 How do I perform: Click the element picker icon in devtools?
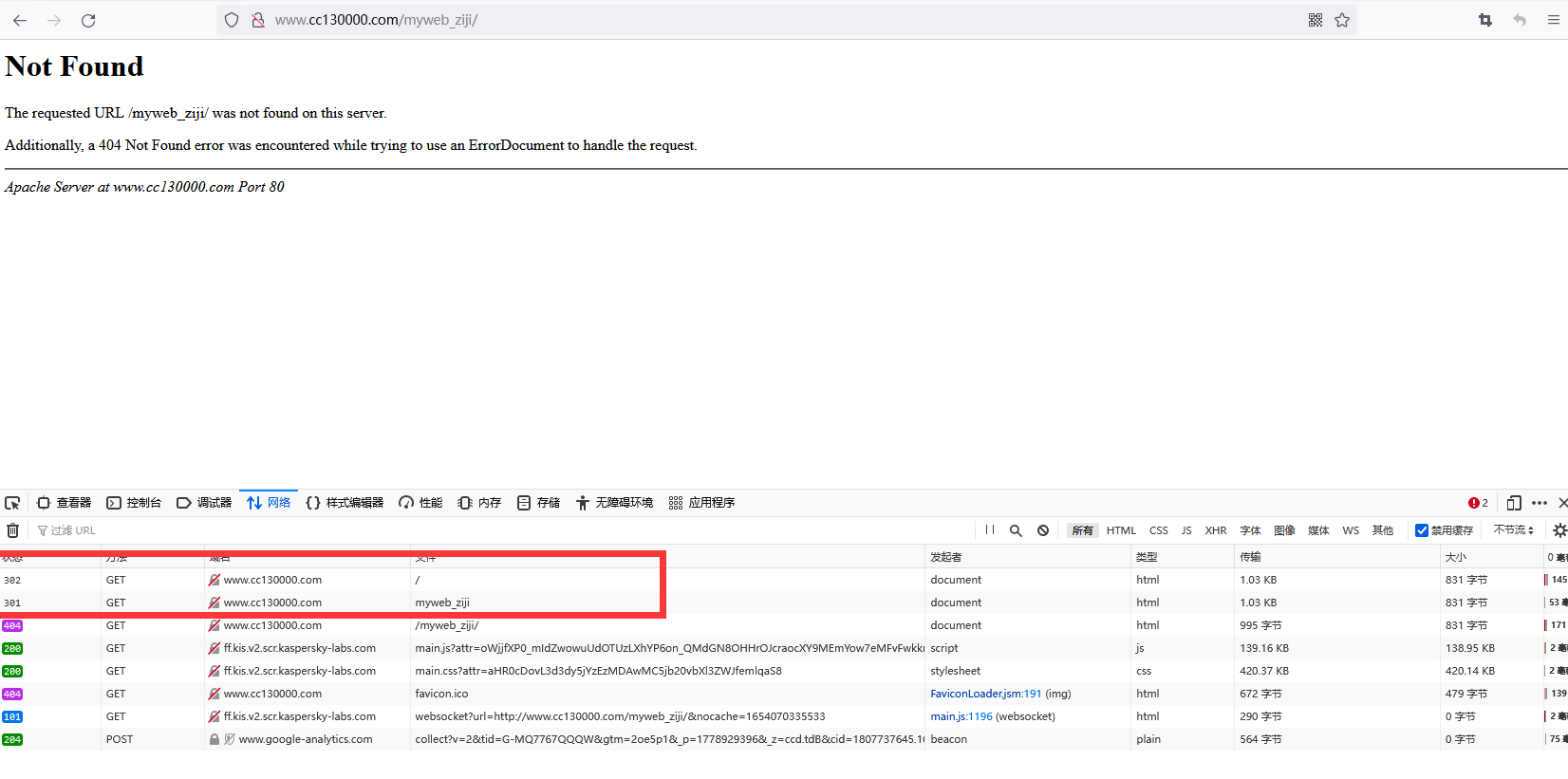[12, 503]
